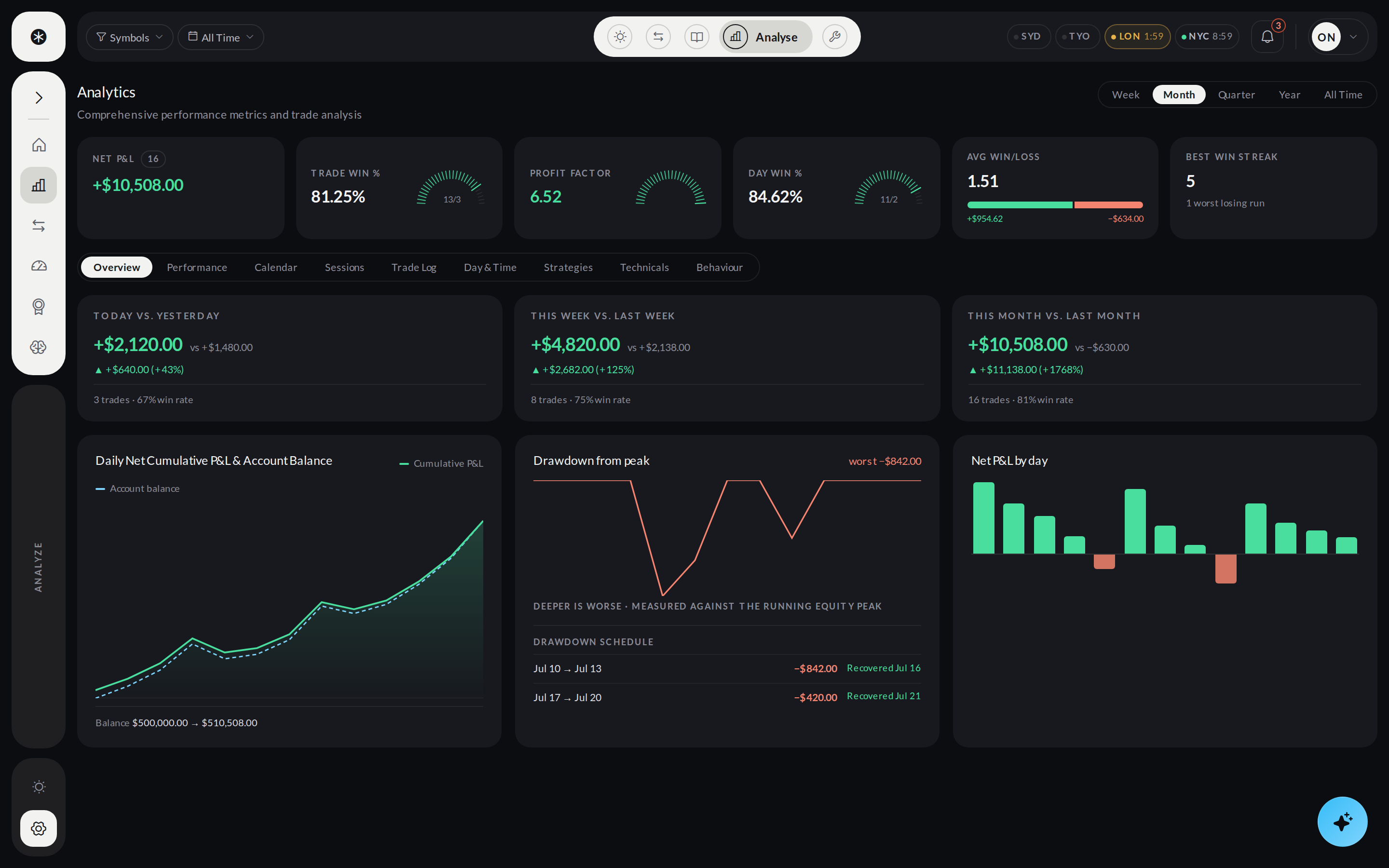This screenshot has height=868, width=1389.
Task: Select the bar chart Analytics sidebar icon
Action: [x=39, y=185]
